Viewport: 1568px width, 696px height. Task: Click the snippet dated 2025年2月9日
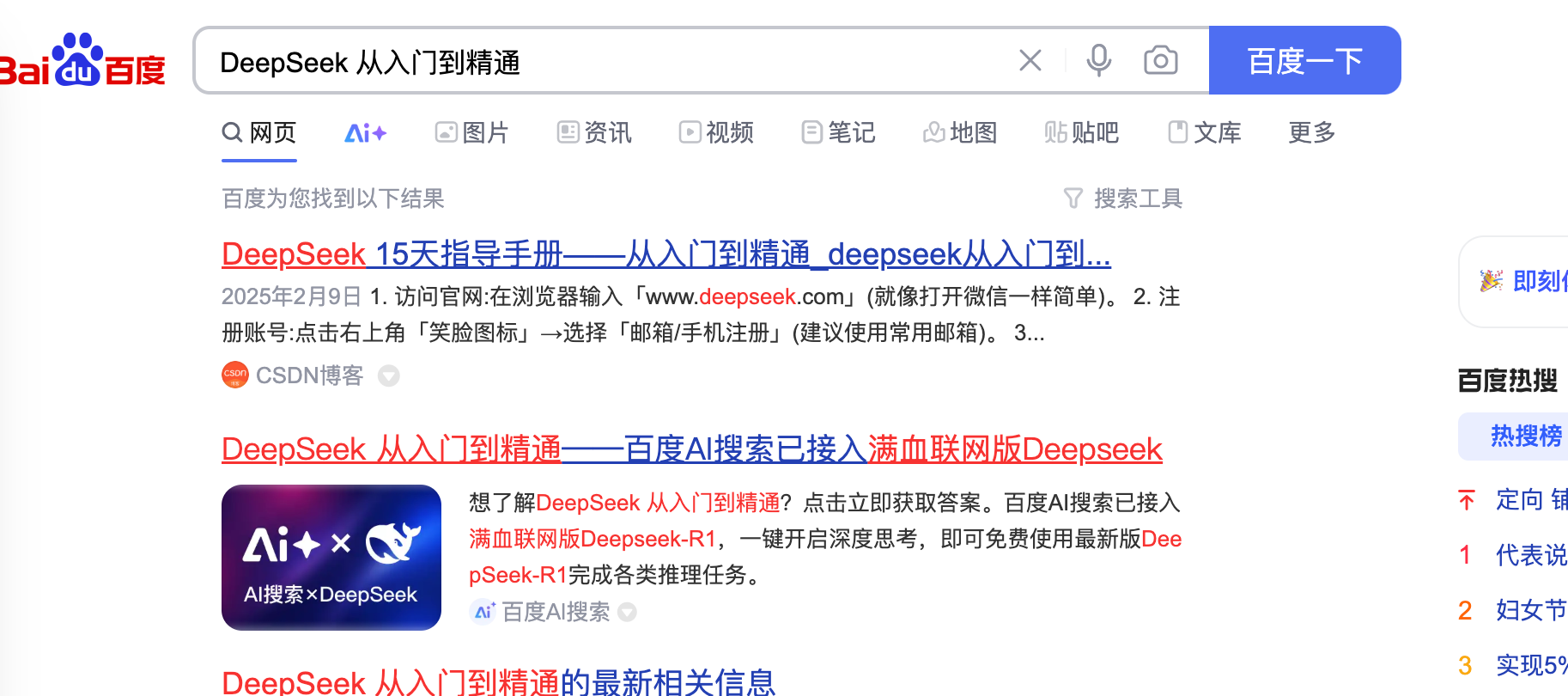coord(701,314)
